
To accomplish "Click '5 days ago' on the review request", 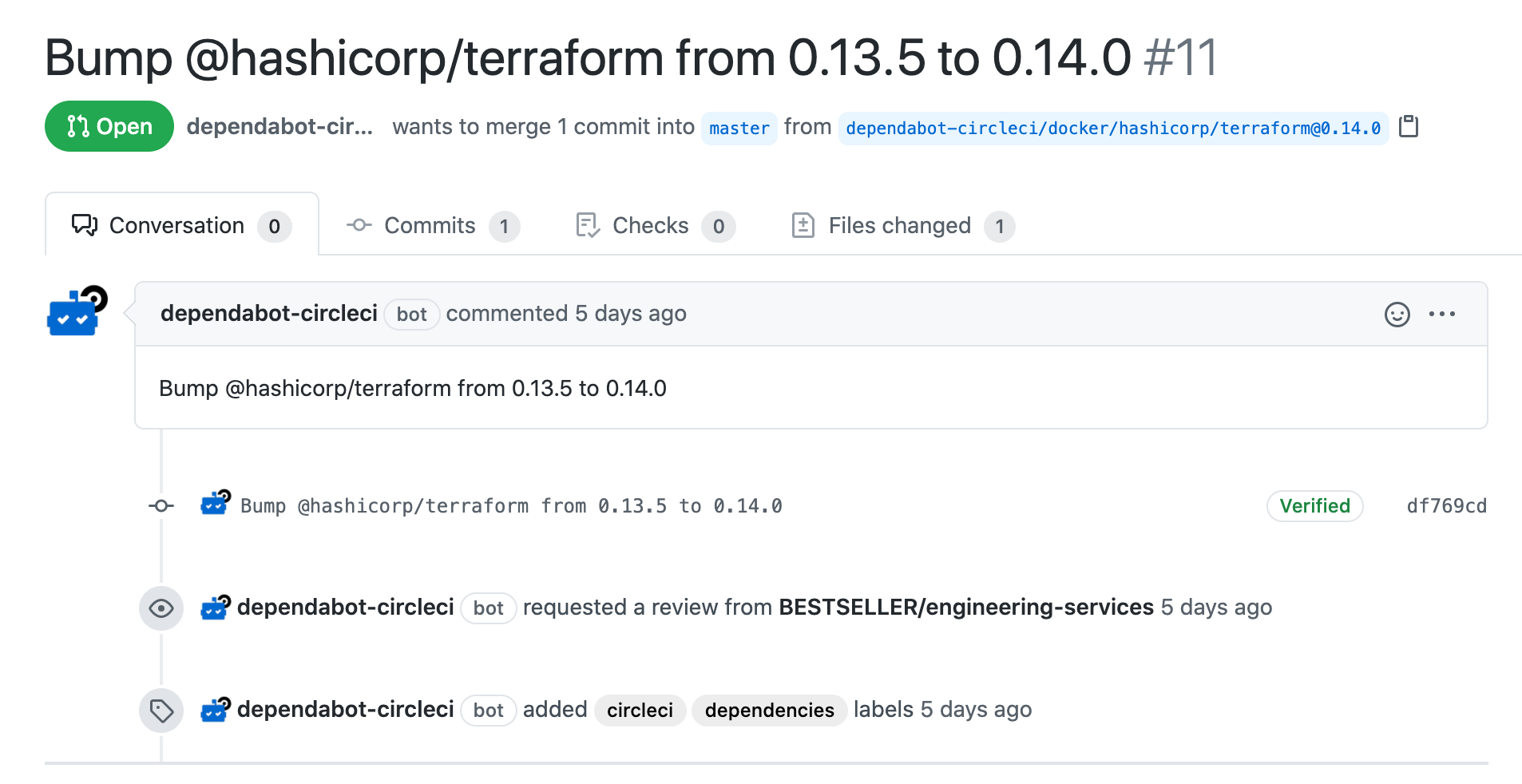I will pyautogui.click(x=1216, y=607).
